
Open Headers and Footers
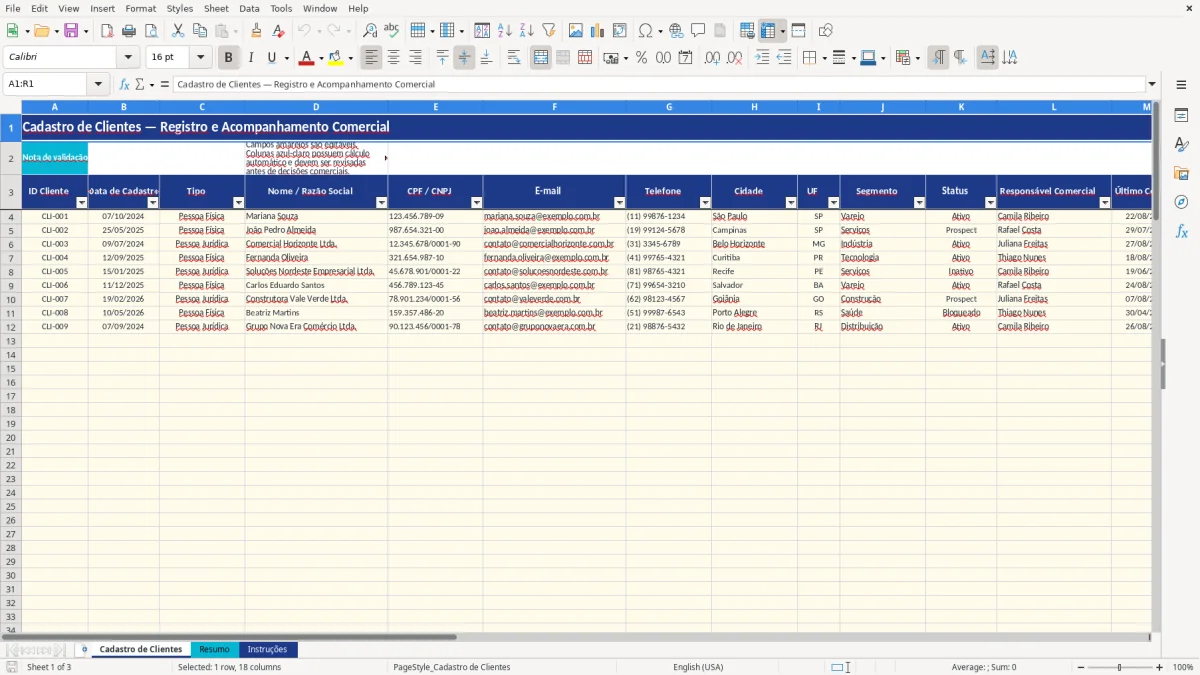click(720, 31)
